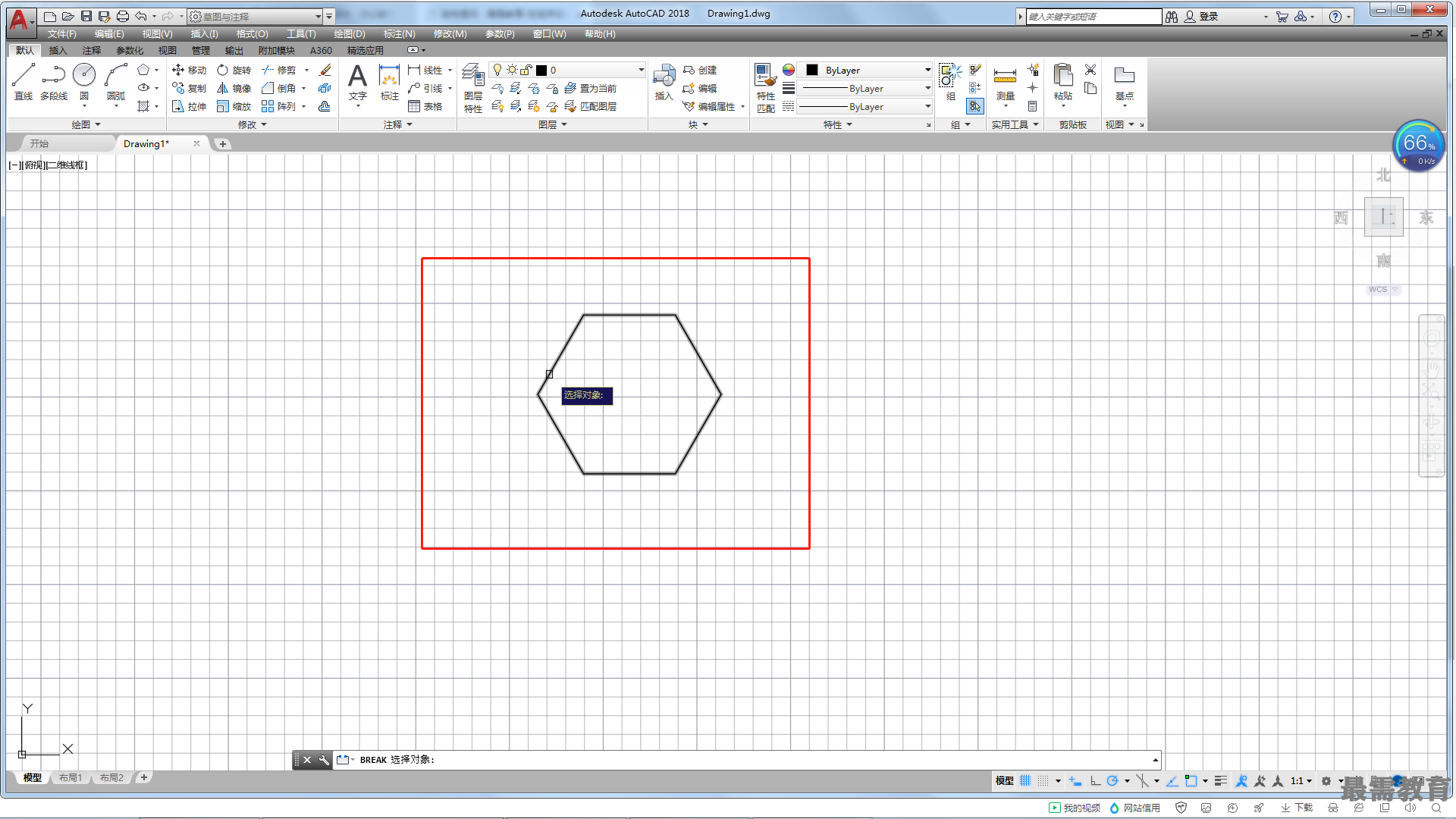Open the layer selection dropdown

click(567, 70)
